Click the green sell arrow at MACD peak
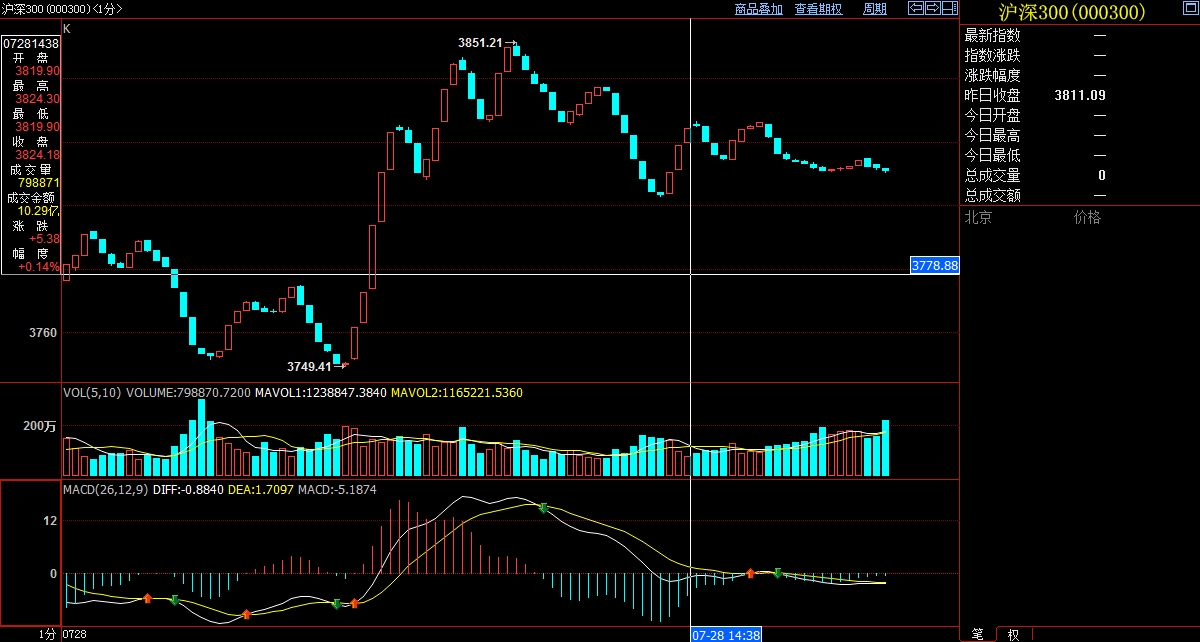 click(x=543, y=508)
